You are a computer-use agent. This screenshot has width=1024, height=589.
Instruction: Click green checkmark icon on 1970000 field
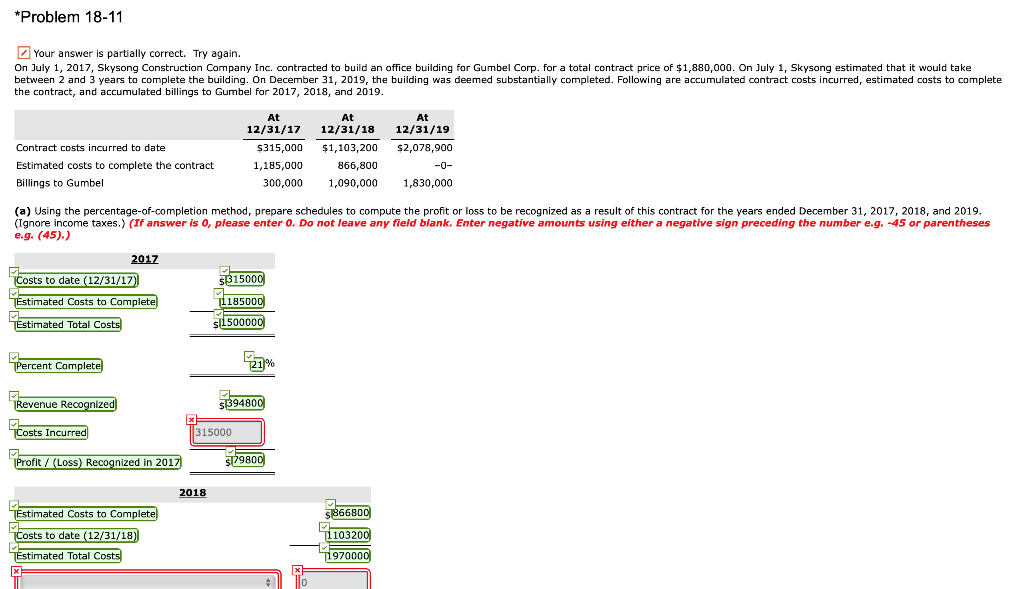[325, 547]
